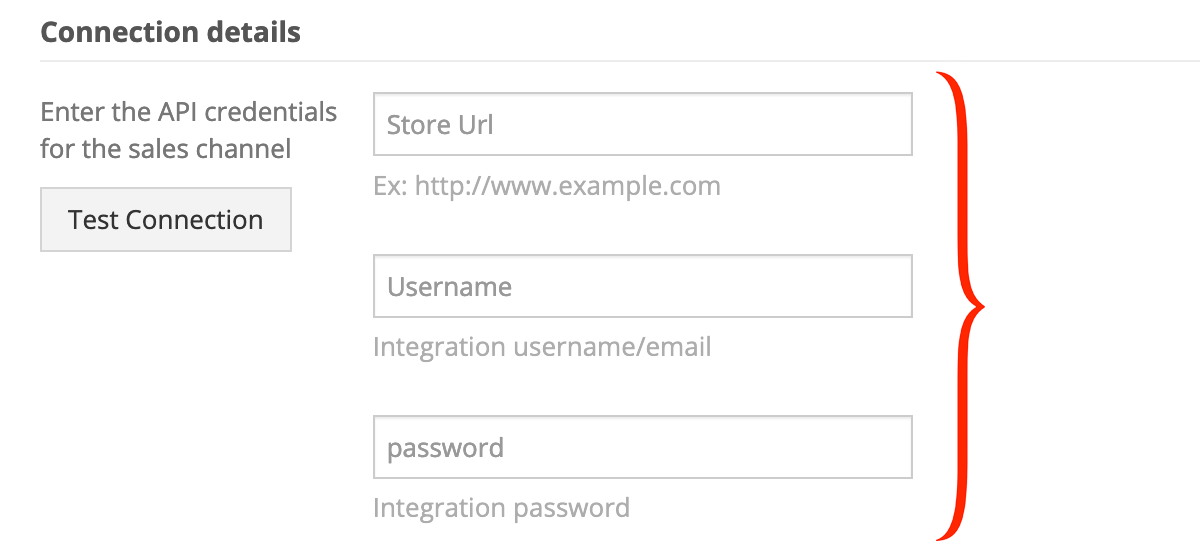Click the 'for the sales channel' text line

pyautogui.click(x=166, y=149)
